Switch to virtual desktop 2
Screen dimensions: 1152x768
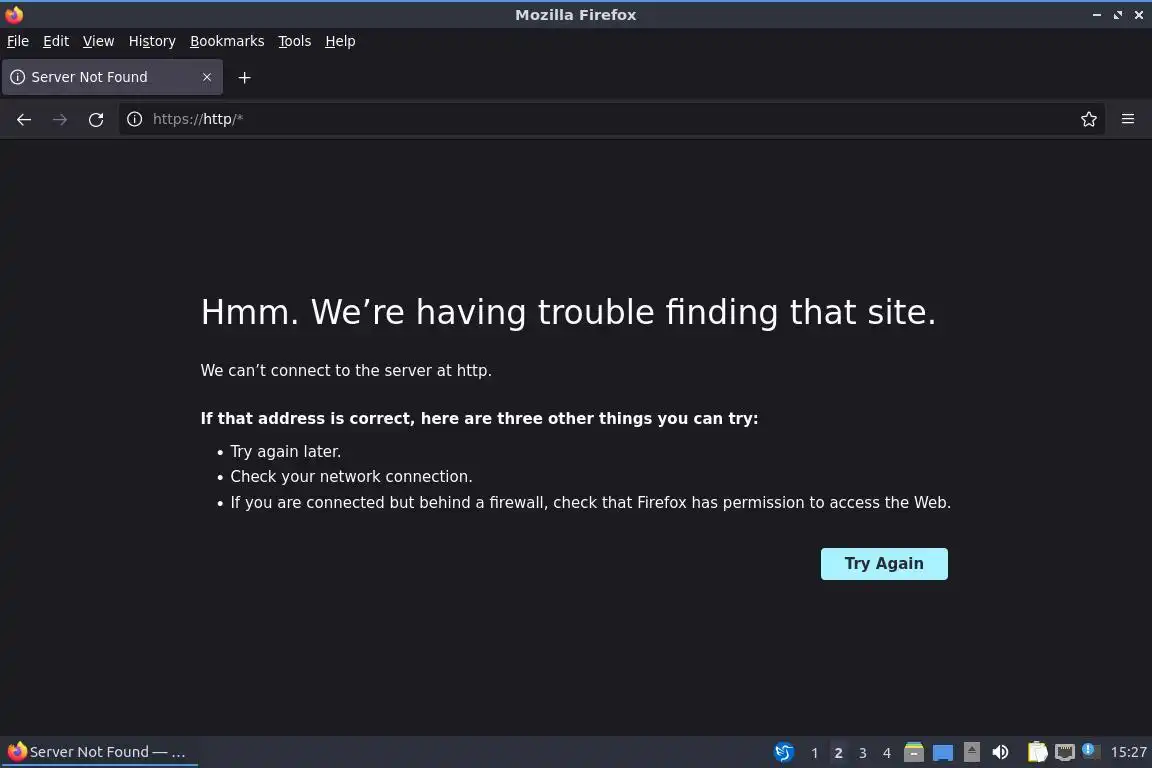click(838, 753)
